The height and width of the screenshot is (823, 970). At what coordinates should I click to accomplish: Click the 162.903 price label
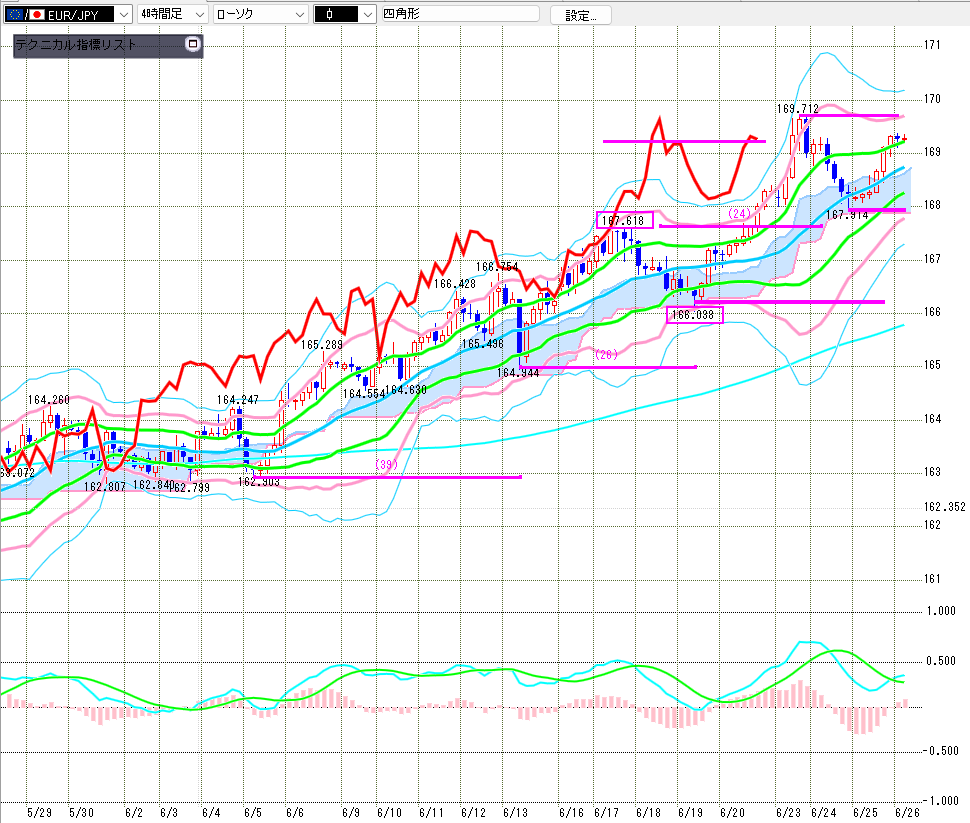point(259,481)
